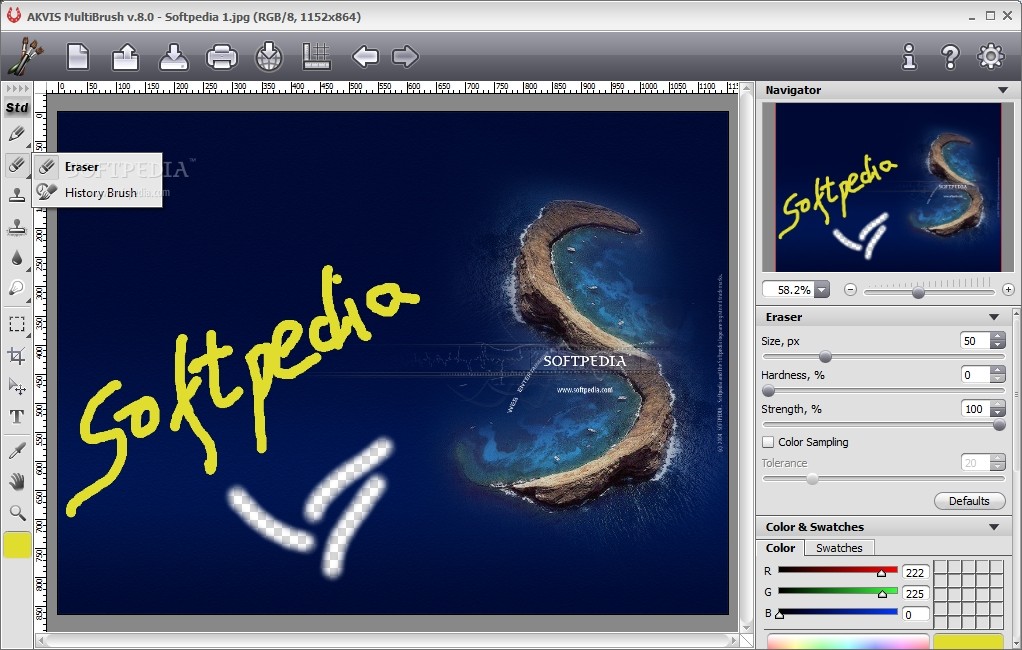The width and height of the screenshot is (1022, 650).
Task: Switch to the Swatches tab
Action: [839, 548]
